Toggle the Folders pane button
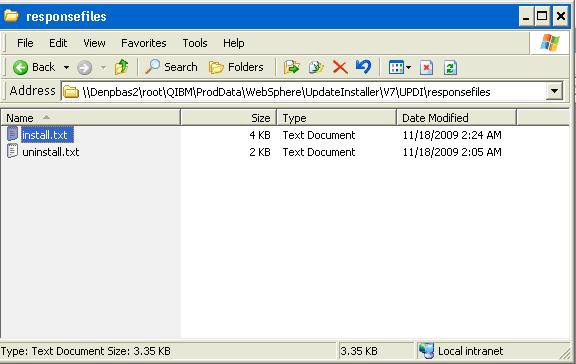576x364 pixels. point(236,67)
